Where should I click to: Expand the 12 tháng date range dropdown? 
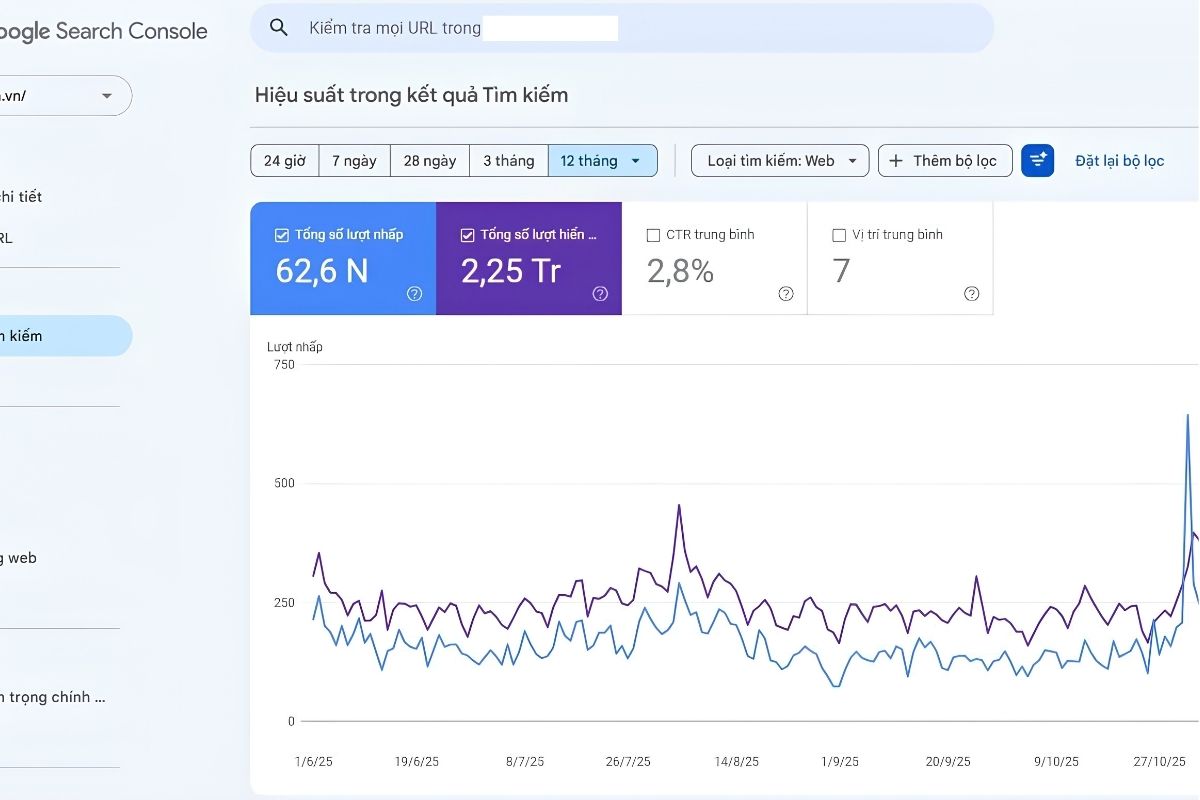[603, 160]
